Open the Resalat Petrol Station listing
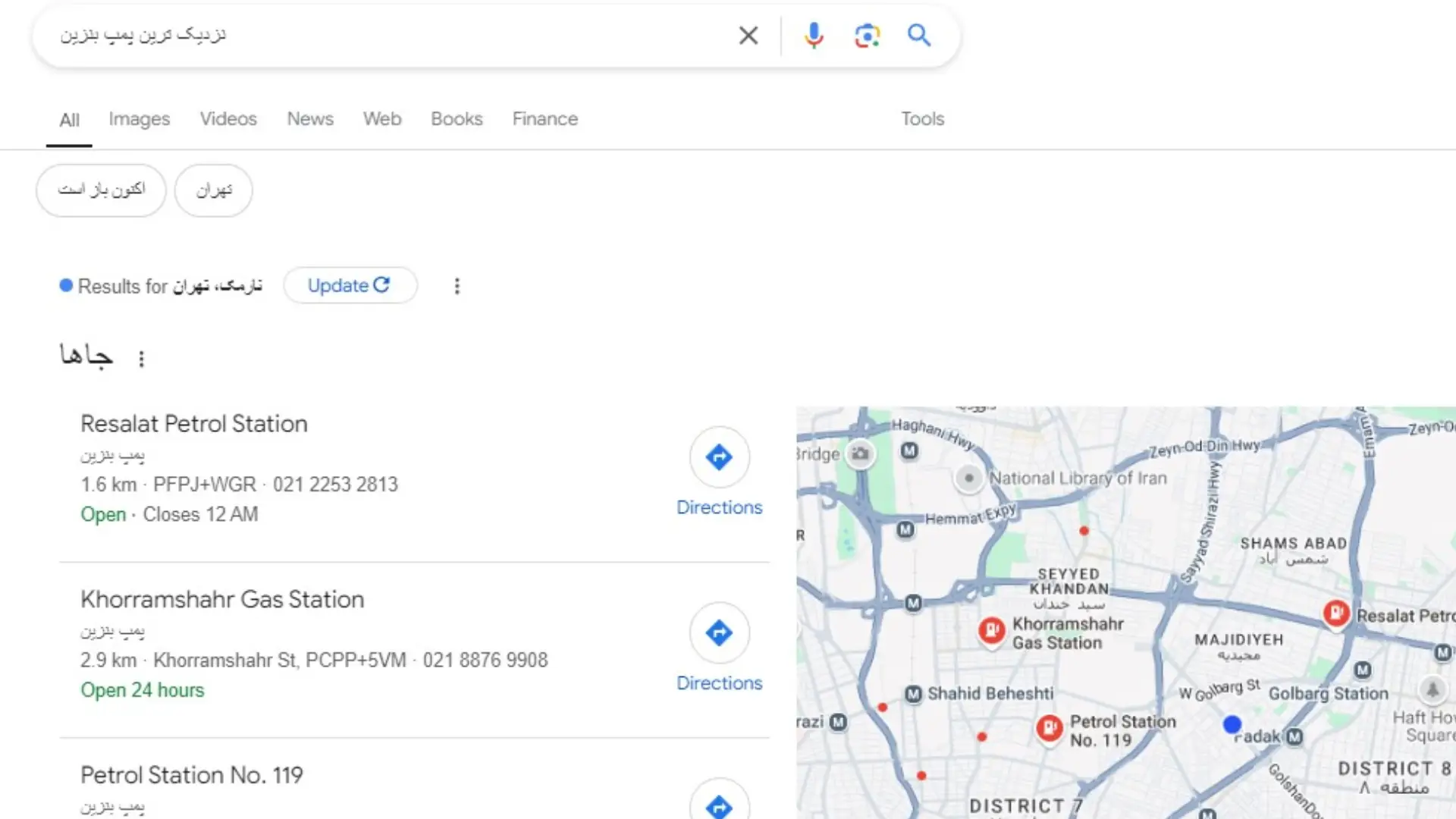 point(194,424)
